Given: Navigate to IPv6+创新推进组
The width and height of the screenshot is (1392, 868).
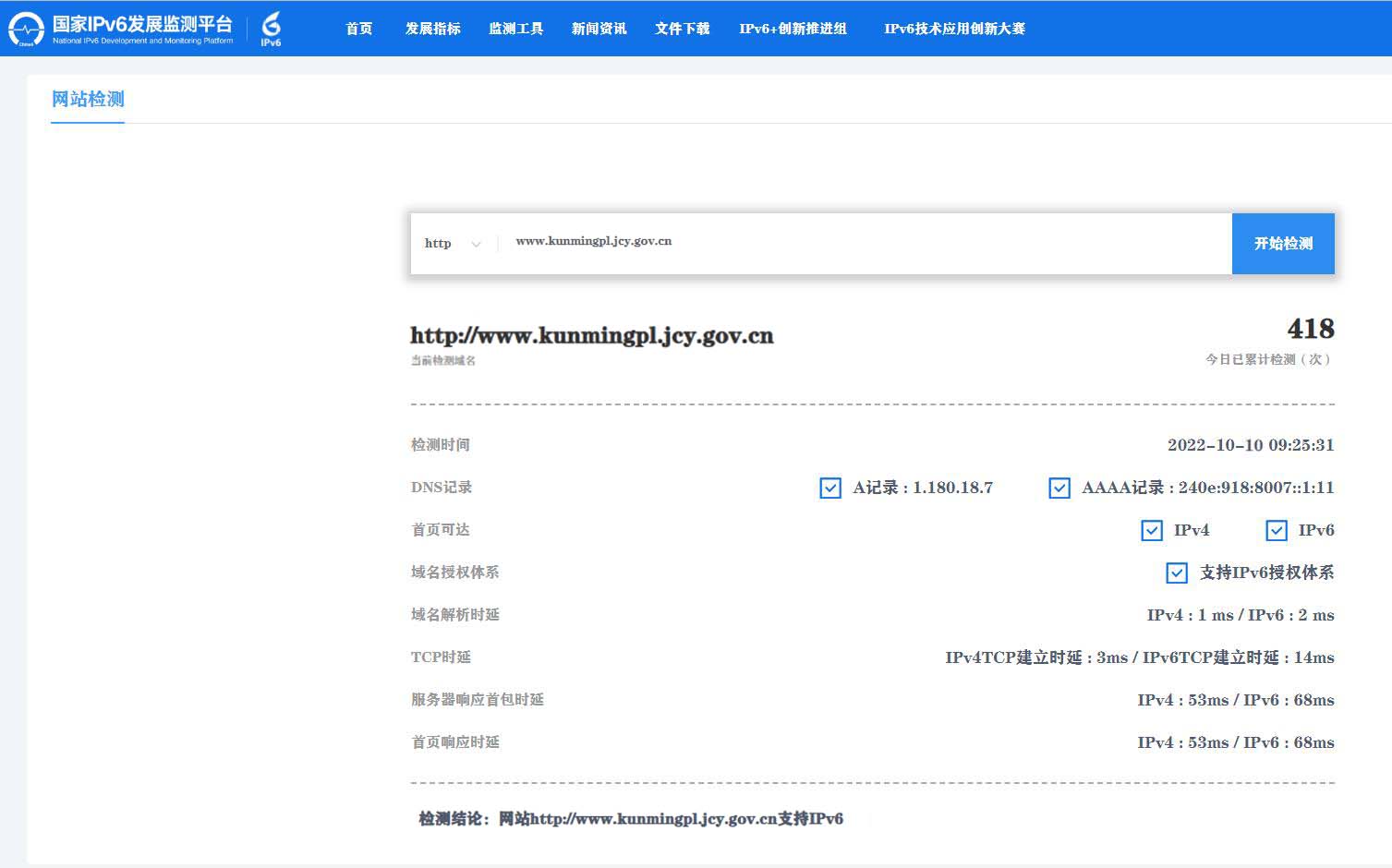Looking at the screenshot, I should pyautogui.click(x=793, y=29).
